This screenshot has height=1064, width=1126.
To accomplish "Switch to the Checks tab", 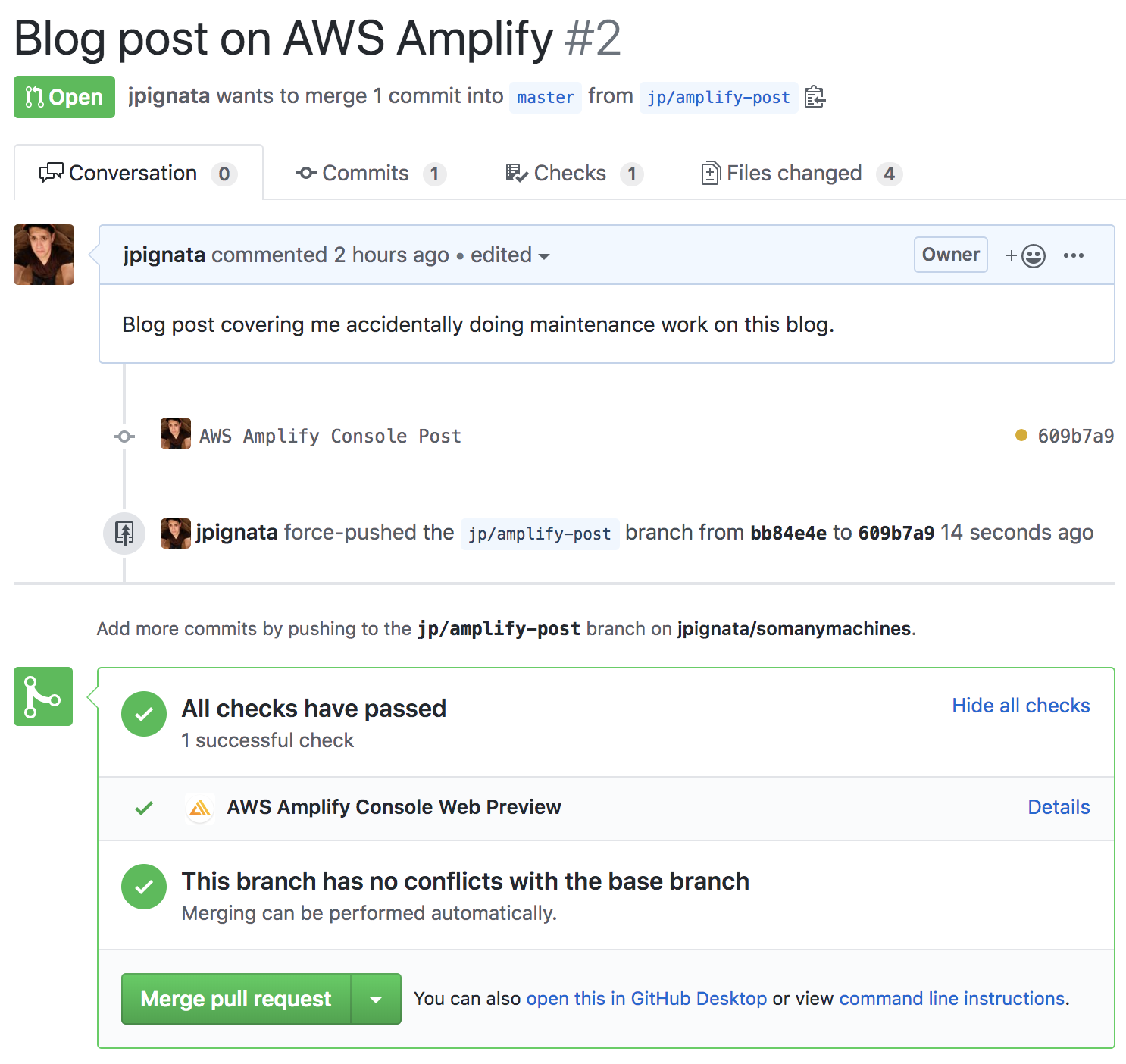I will tap(574, 174).
